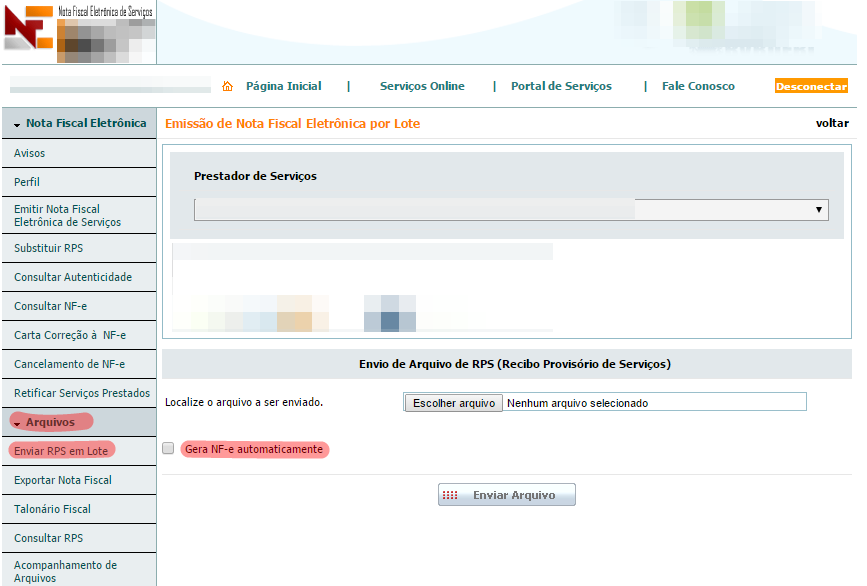The width and height of the screenshot is (867, 586).
Task: Go to Fale Conosco
Action: coord(698,86)
